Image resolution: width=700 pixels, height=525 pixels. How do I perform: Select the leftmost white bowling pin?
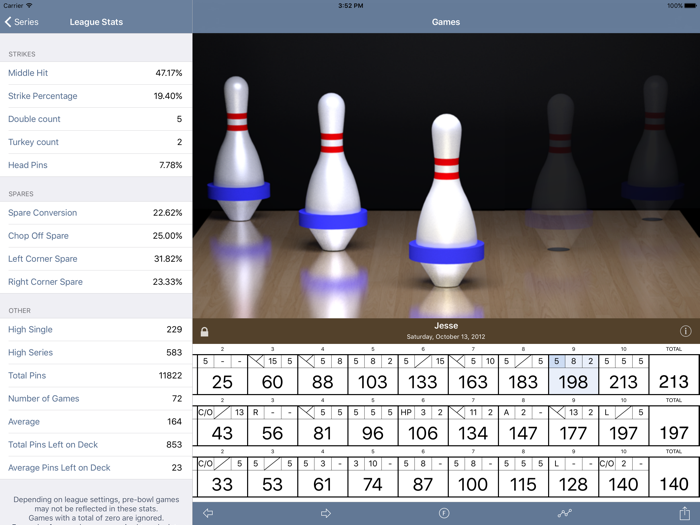(238, 148)
